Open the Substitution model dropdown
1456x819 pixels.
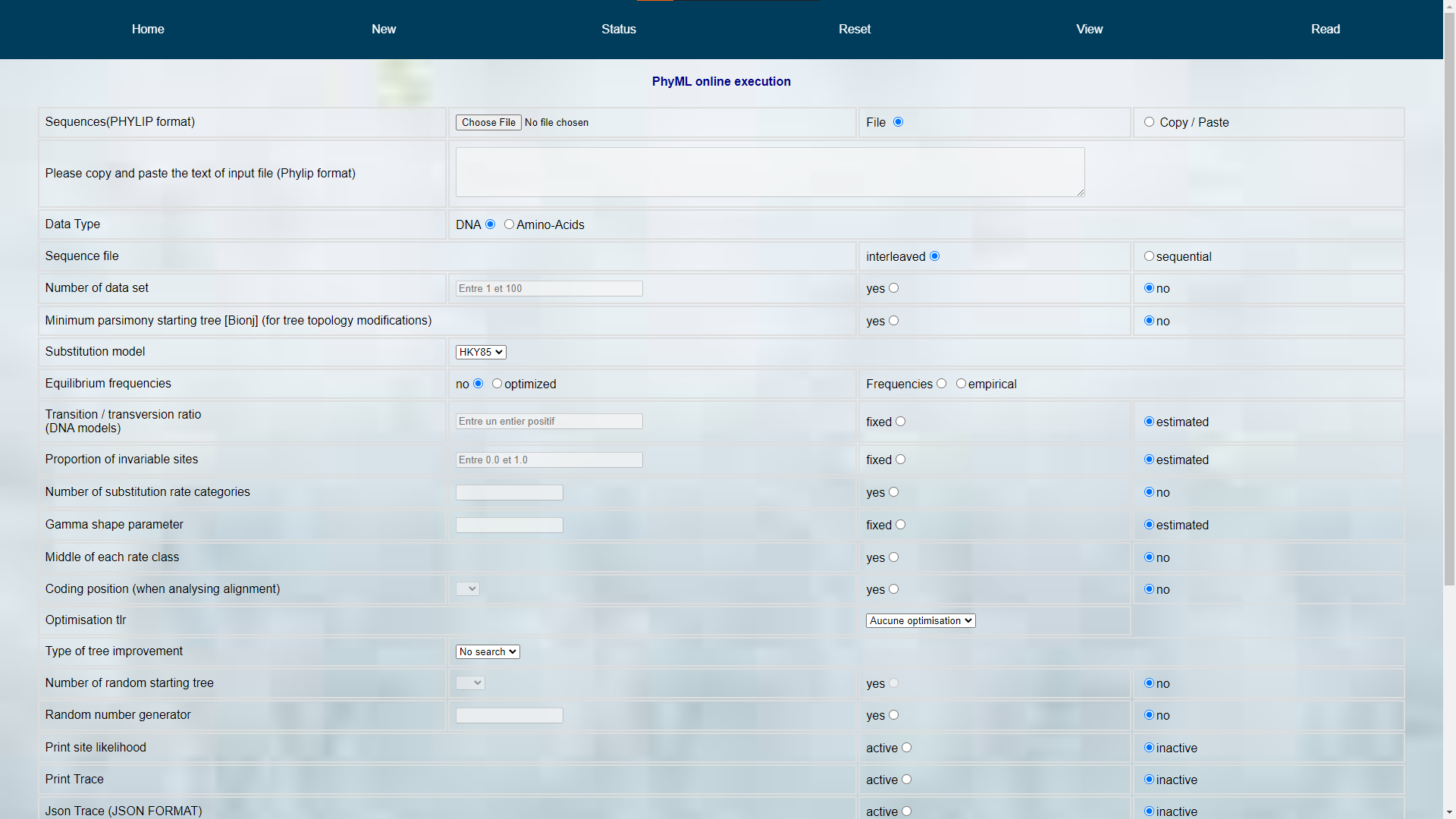480,352
